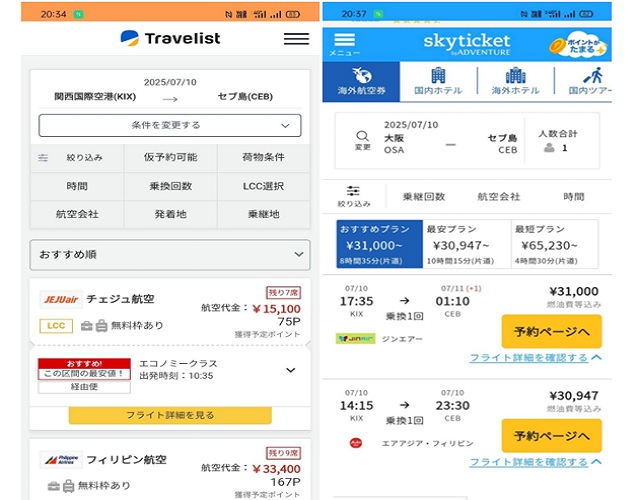Tap the おすすめ! この区間の最安値 badge

tap(84, 369)
